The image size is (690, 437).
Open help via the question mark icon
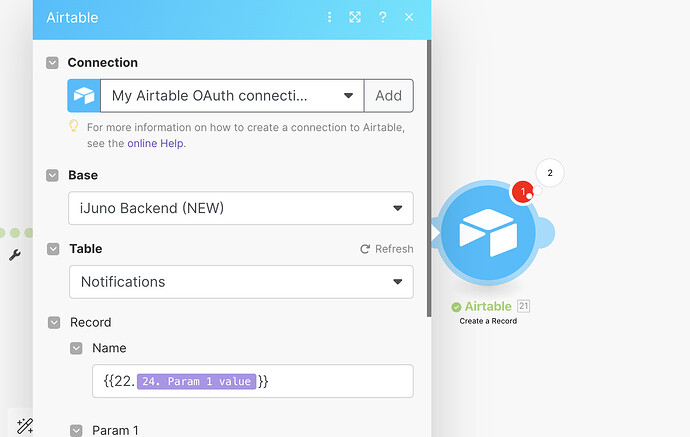pyautogui.click(x=382, y=17)
